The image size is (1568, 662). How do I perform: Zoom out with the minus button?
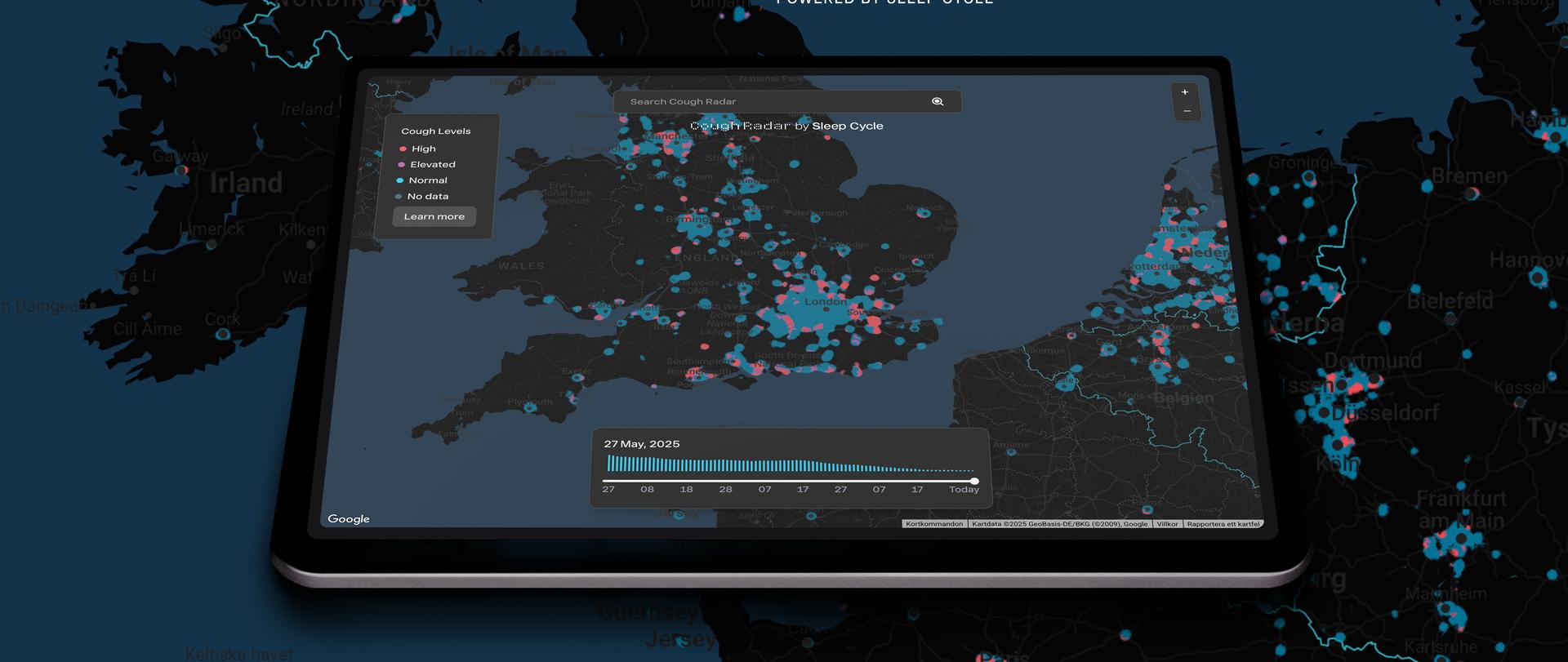tap(1187, 111)
